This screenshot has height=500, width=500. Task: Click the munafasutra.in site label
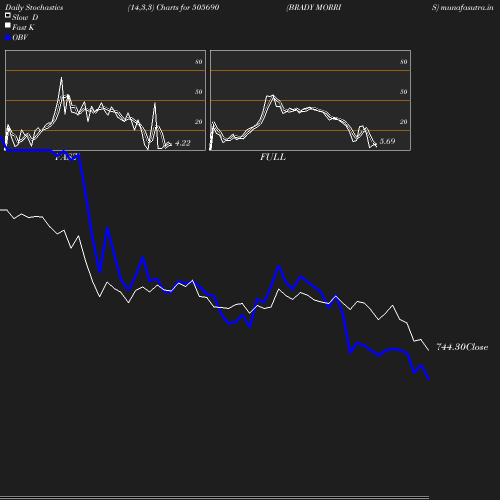click(463, 7)
